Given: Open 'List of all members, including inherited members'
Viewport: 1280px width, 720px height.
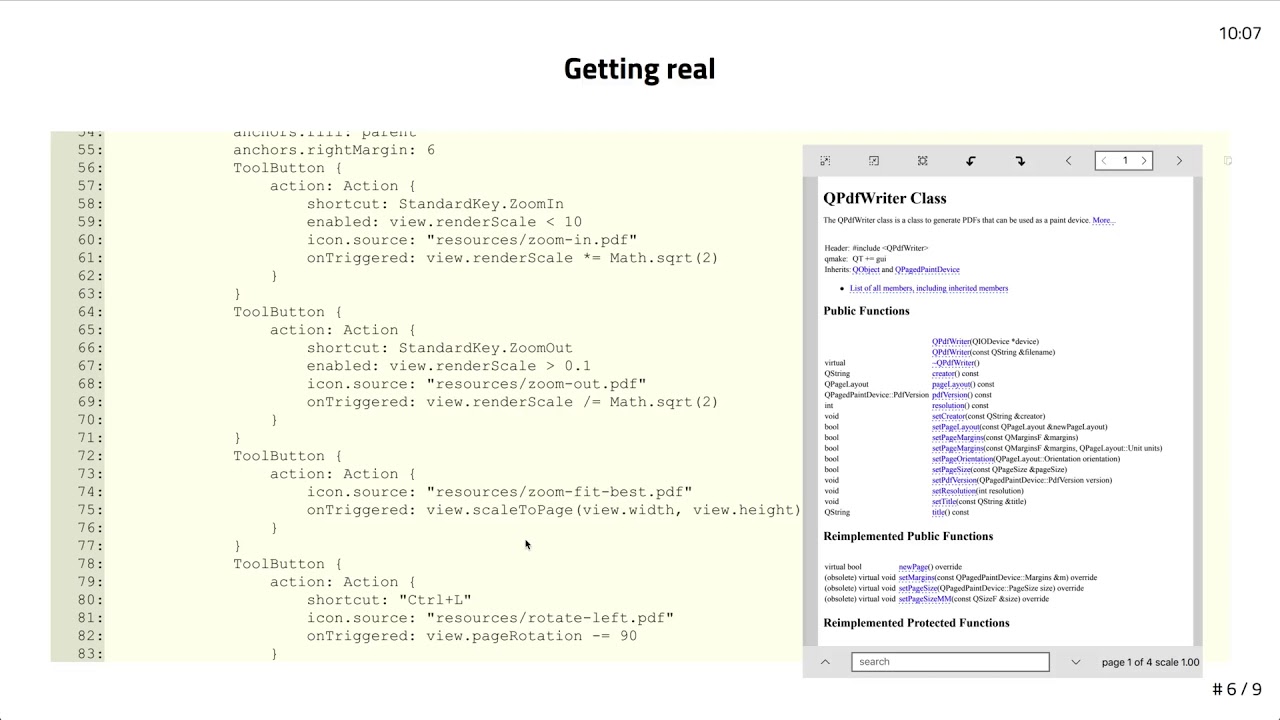Looking at the screenshot, I should pyautogui.click(x=929, y=288).
